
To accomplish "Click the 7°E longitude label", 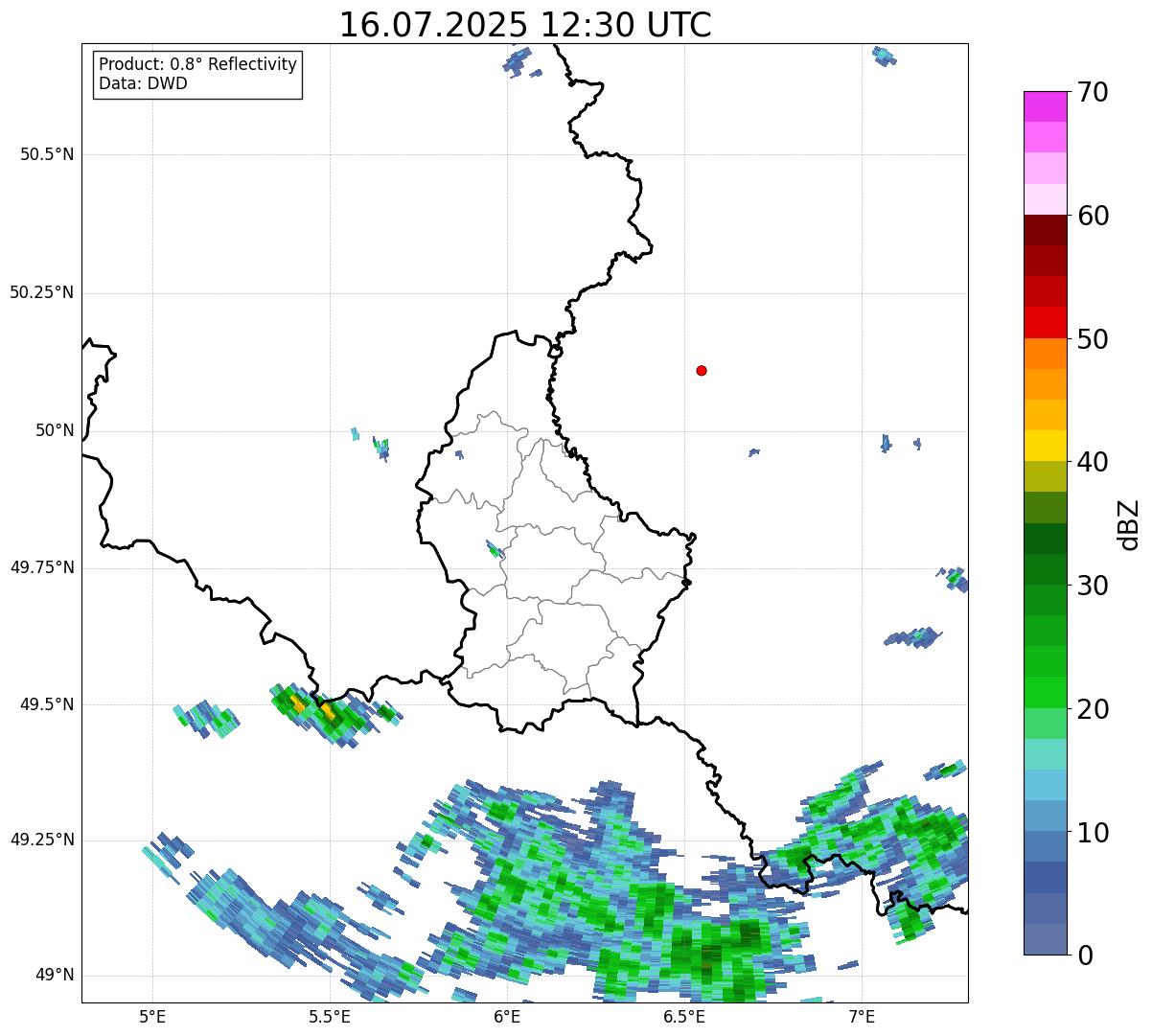I will click(863, 1016).
